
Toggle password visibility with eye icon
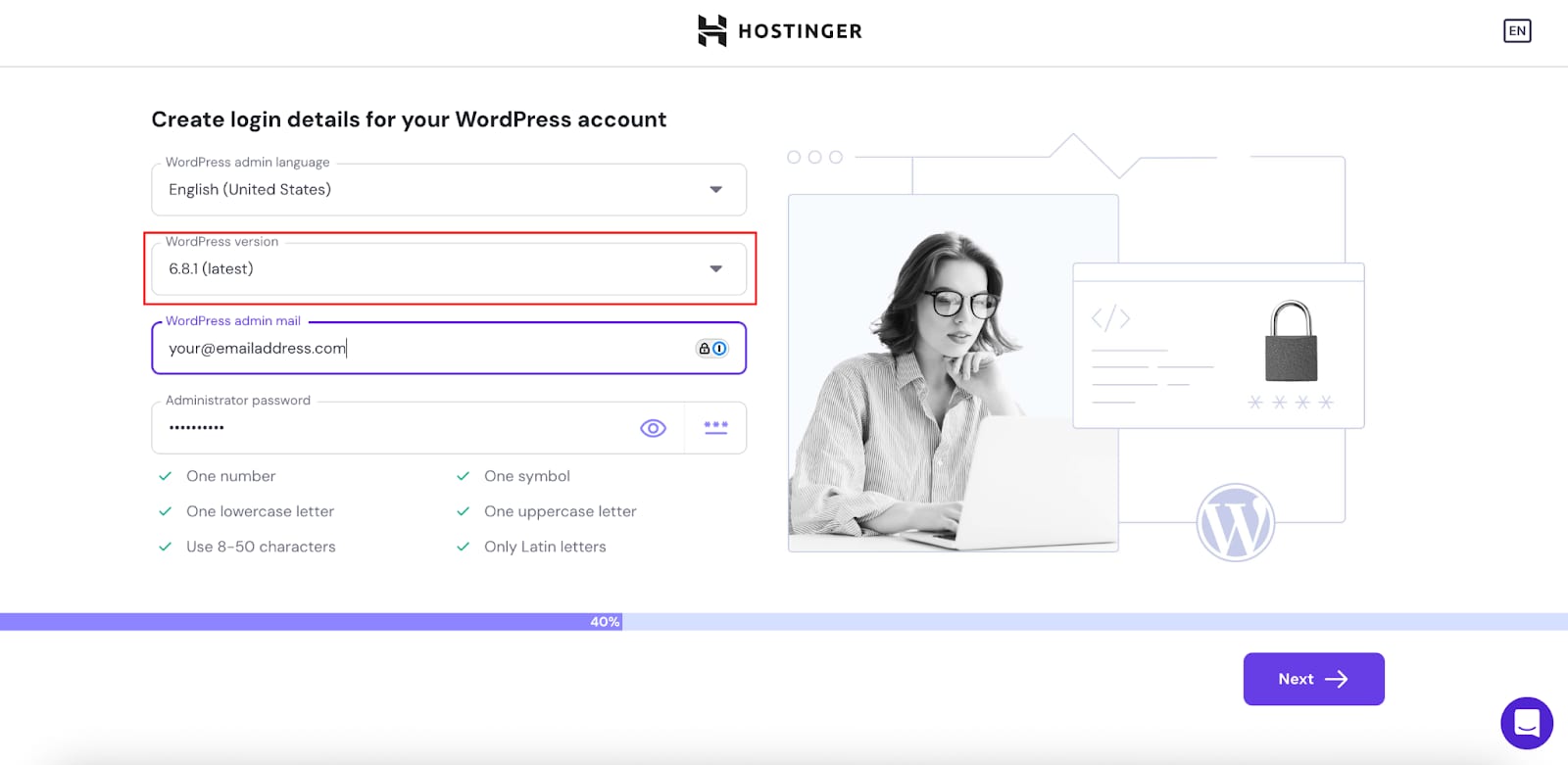[x=653, y=428]
